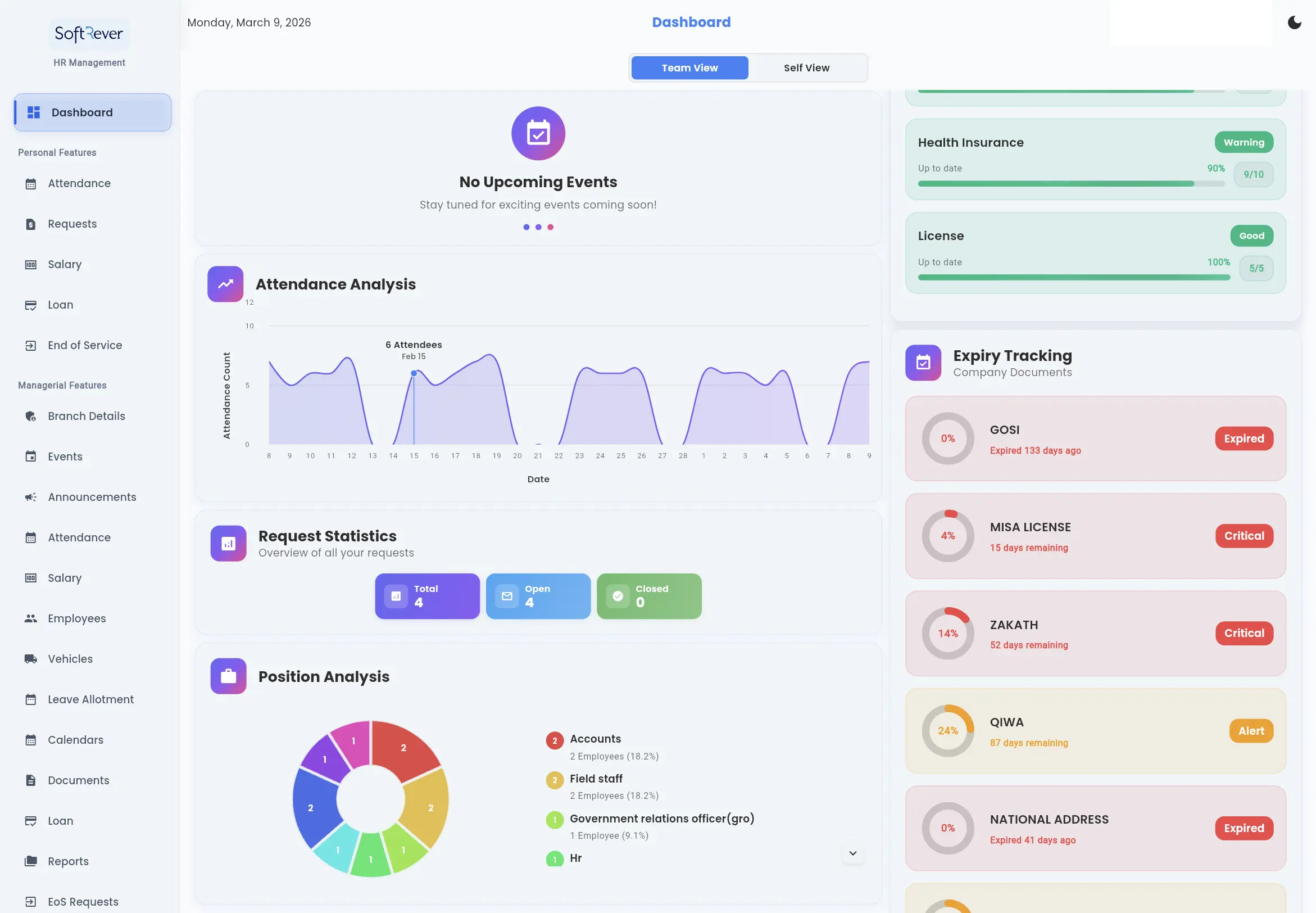Click Vehicles truck icon in sidebar

coord(31,659)
